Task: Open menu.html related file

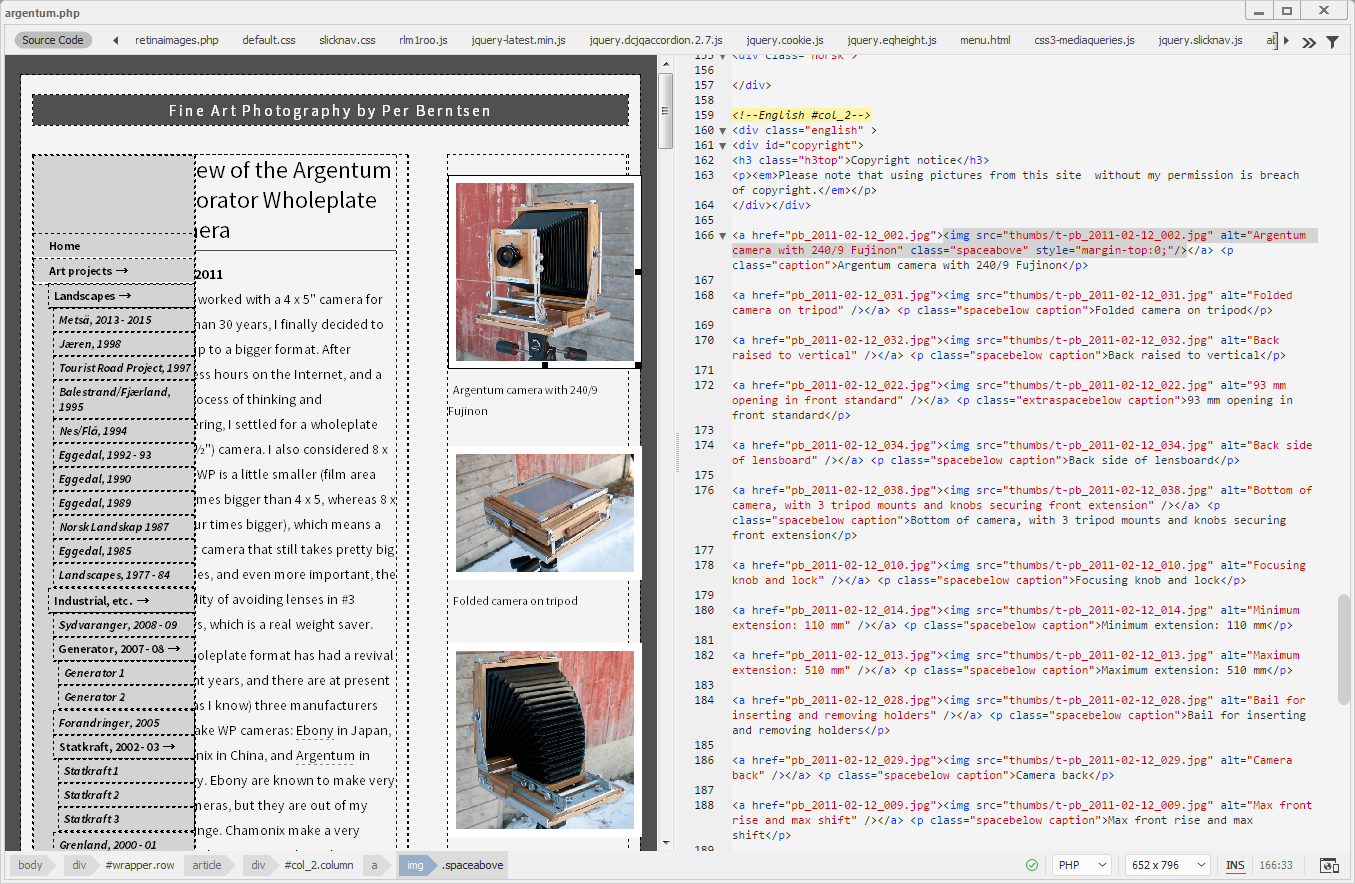Action: pos(985,40)
